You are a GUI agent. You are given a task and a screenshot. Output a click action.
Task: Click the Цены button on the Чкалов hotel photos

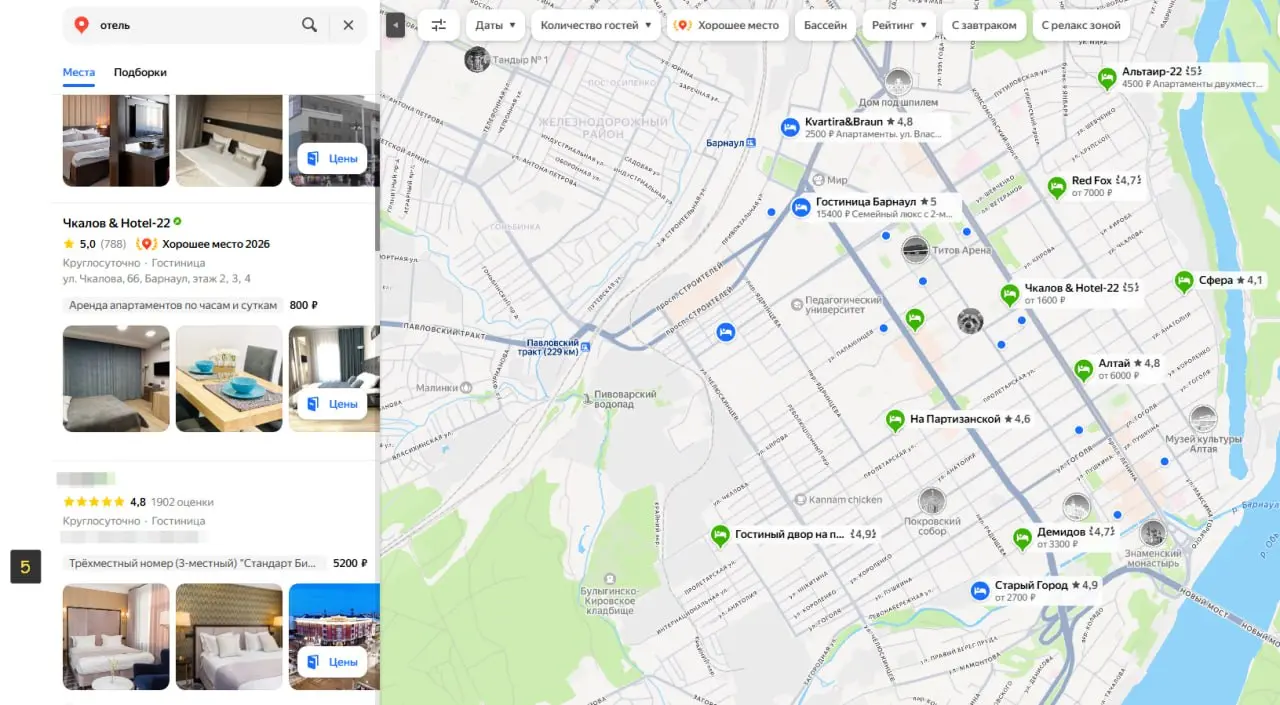(332, 404)
